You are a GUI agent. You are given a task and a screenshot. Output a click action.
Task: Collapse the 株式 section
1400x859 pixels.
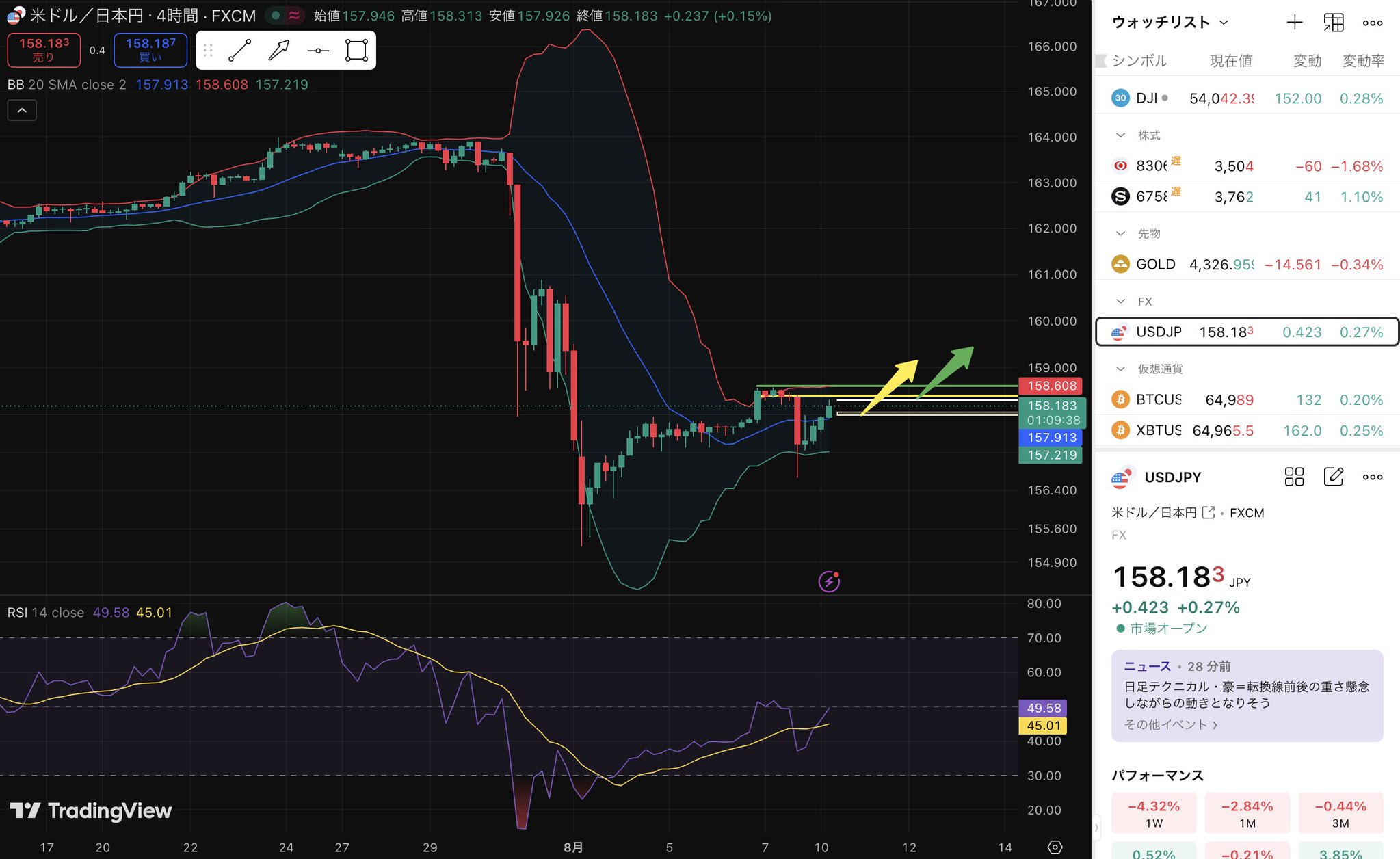pos(1120,135)
